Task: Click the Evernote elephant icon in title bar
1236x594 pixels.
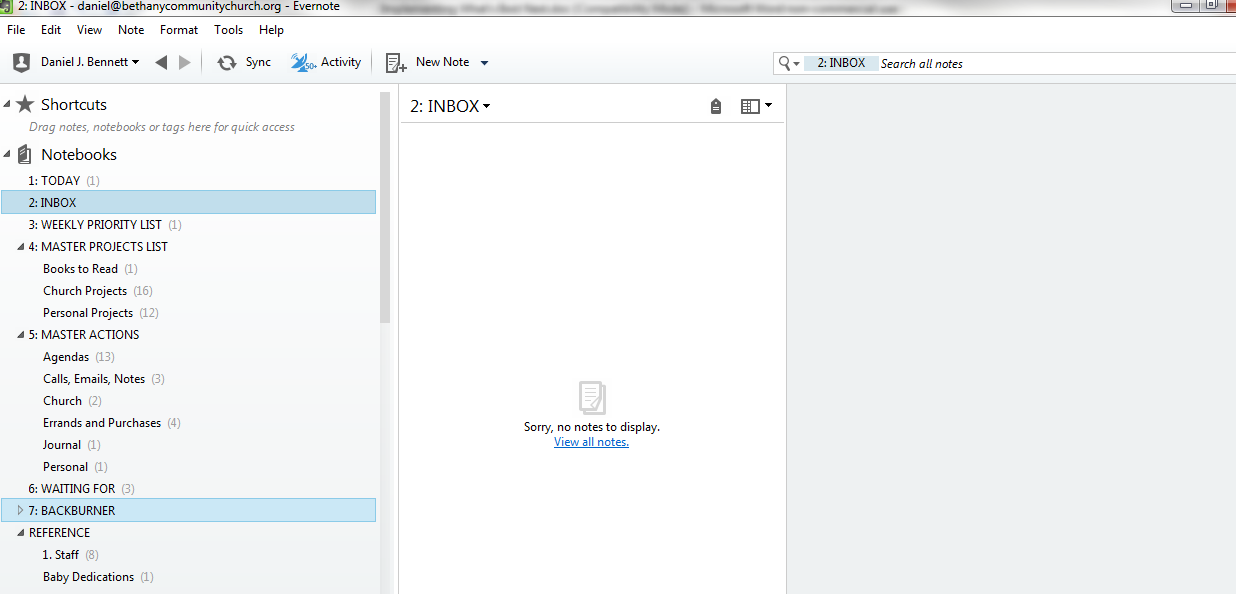Action: 6,6
